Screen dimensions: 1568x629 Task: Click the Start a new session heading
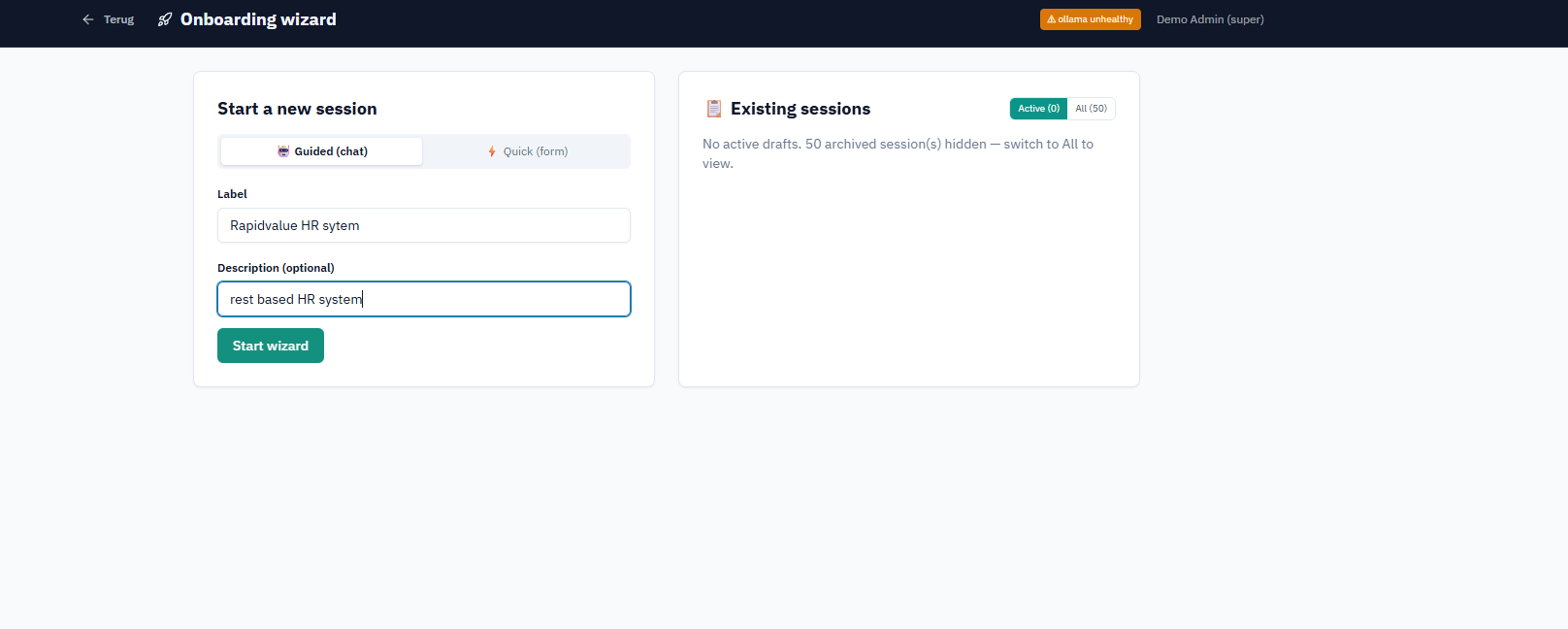297,109
